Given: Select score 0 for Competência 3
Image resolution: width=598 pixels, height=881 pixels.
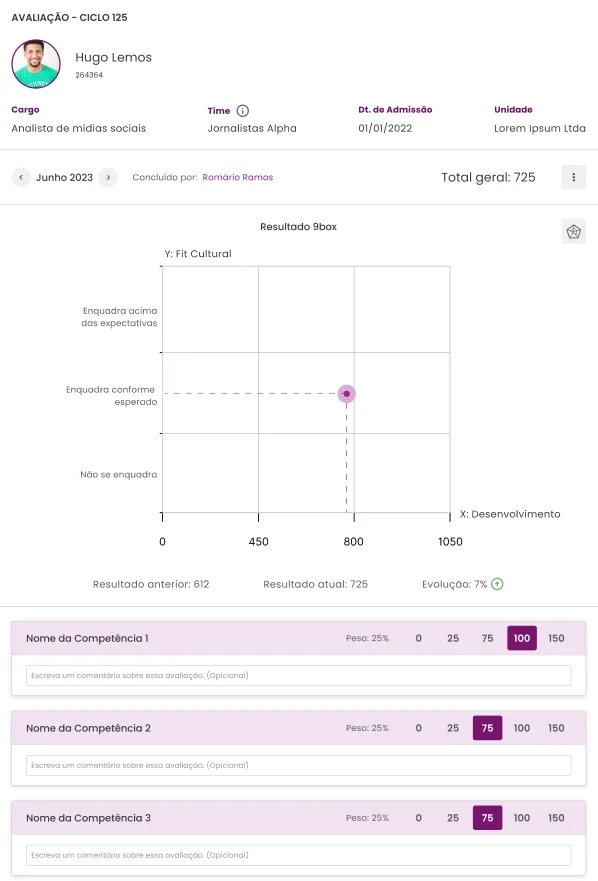Looking at the screenshot, I should [x=419, y=818].
